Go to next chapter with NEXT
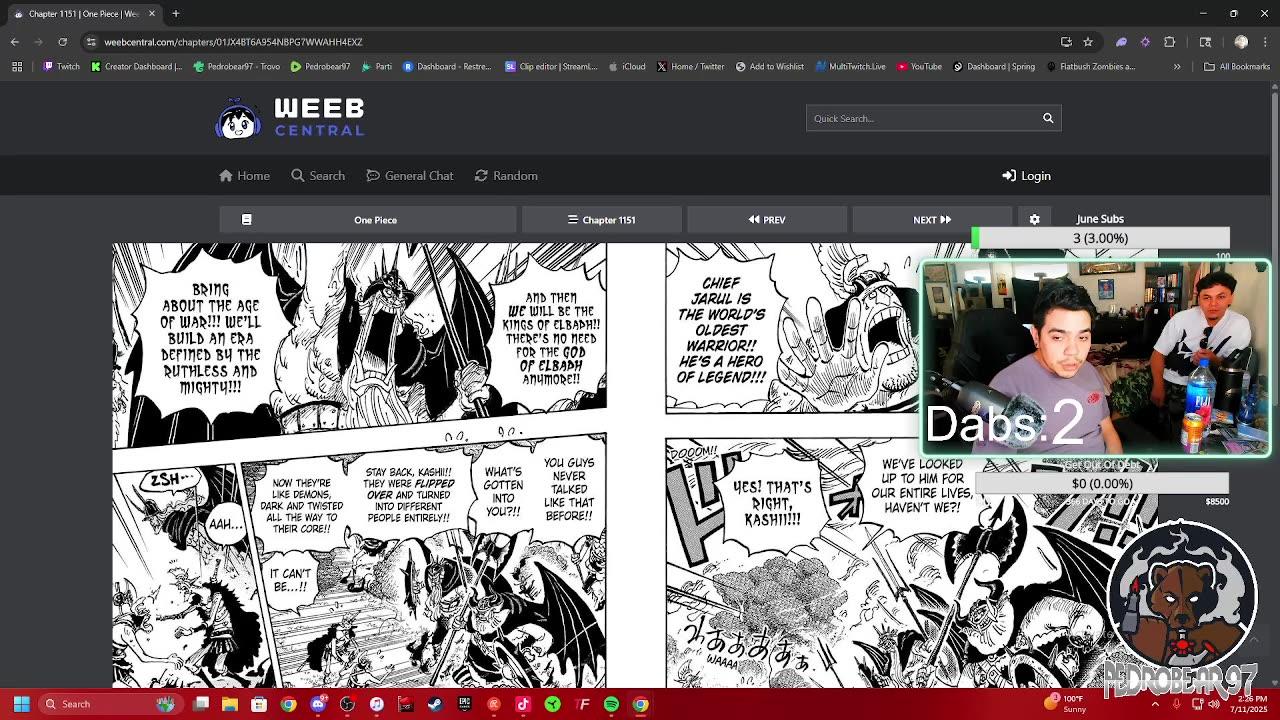This screenshot has width=1280, height=720. (x=932, y=220)
